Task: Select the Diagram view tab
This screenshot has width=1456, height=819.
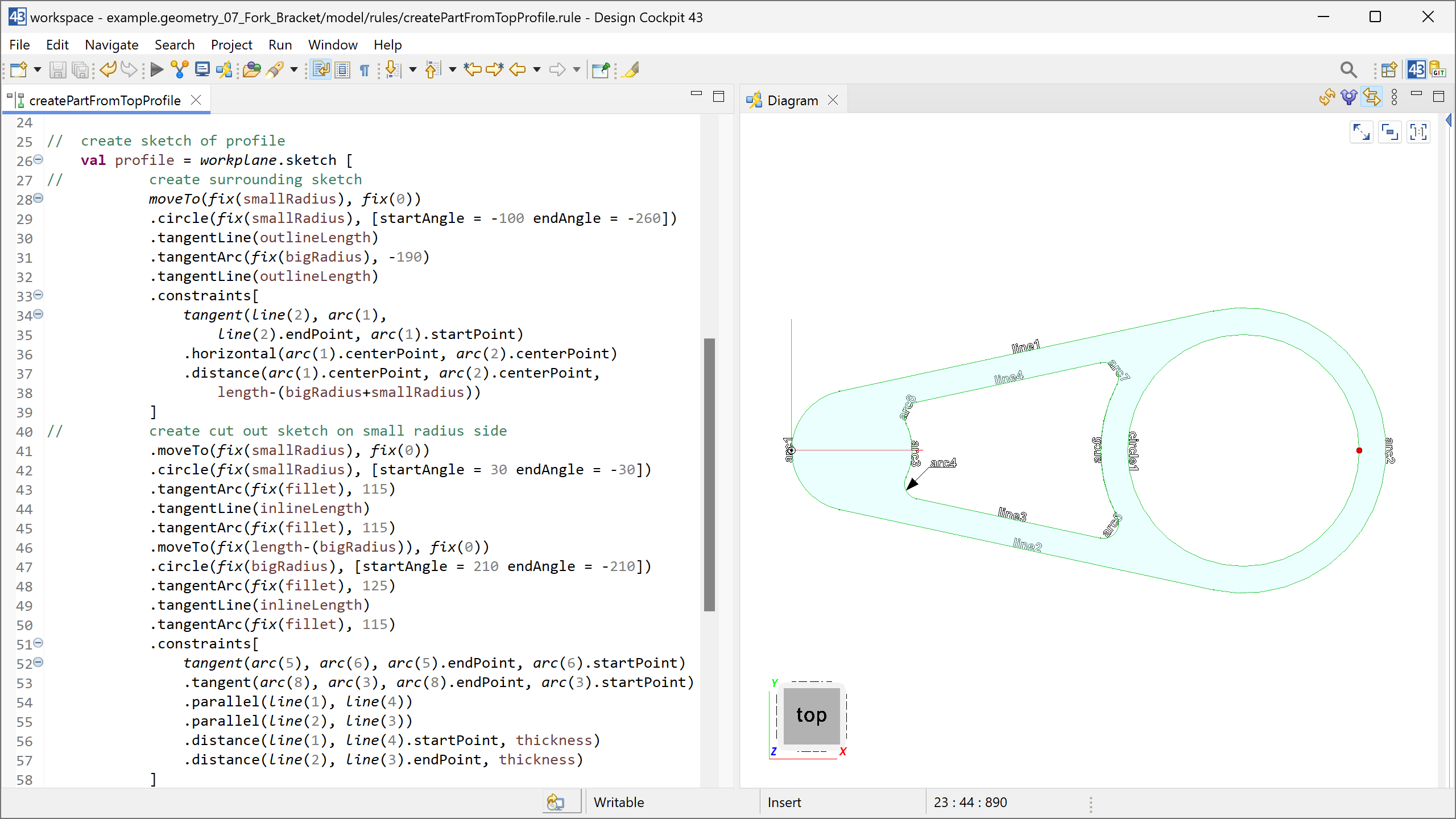Action: tap(792, 100)
